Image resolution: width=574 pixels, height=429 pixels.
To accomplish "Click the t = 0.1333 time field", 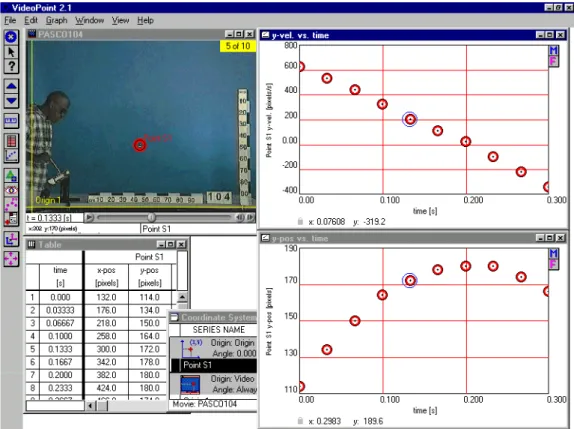I will [54, 218].
